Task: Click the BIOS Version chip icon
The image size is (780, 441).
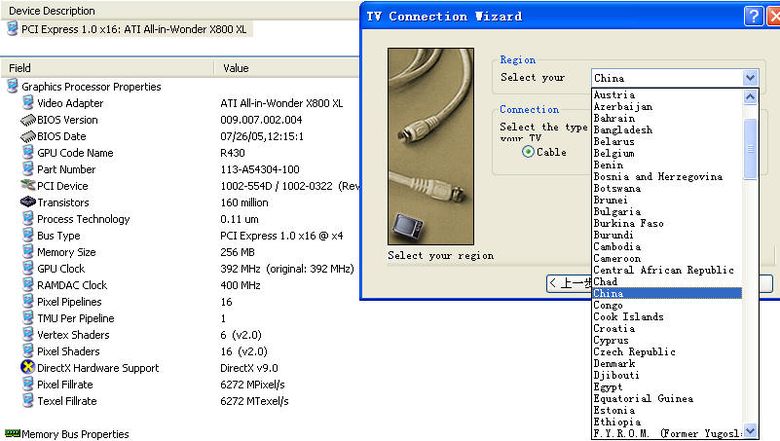Action: pyautogui.click(x=28, y=120)
